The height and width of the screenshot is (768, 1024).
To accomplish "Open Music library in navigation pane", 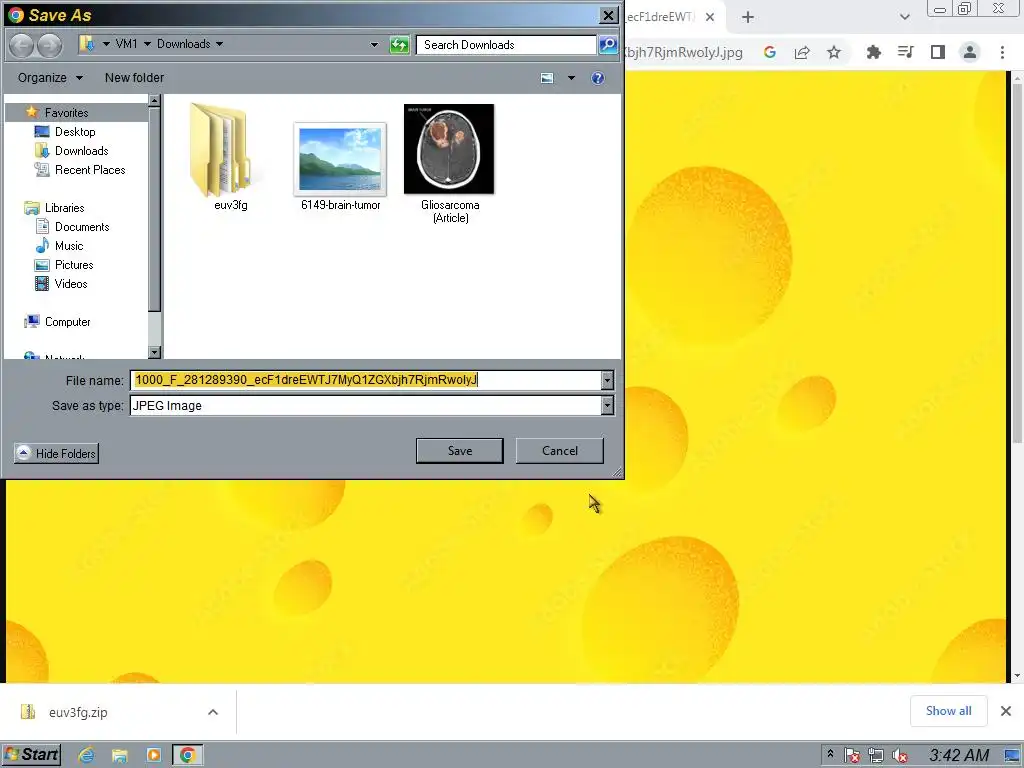I will coord(69,246).
